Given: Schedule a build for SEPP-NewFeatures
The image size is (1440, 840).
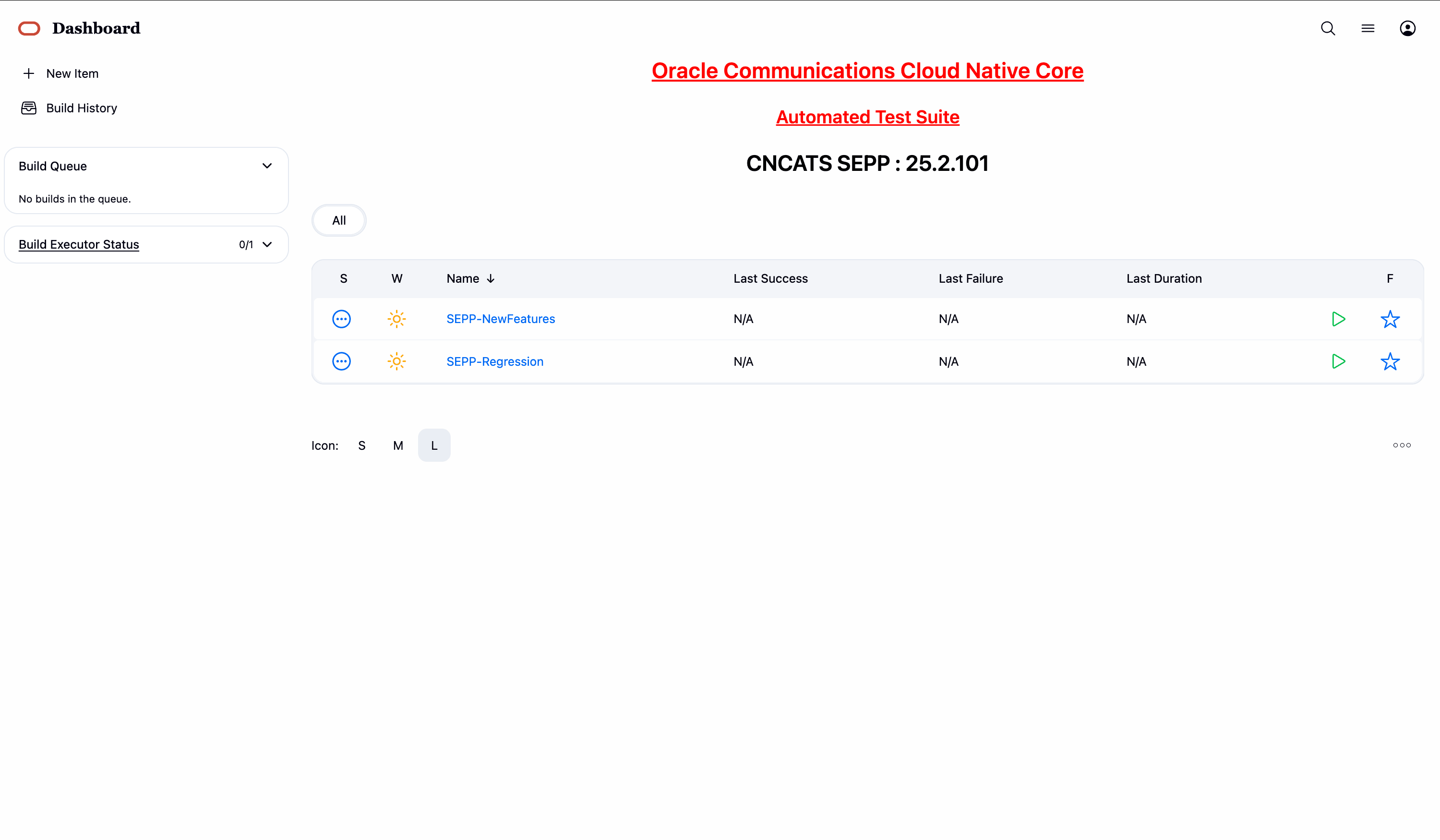Looking at the screenshot, I should click(1338, 319).
